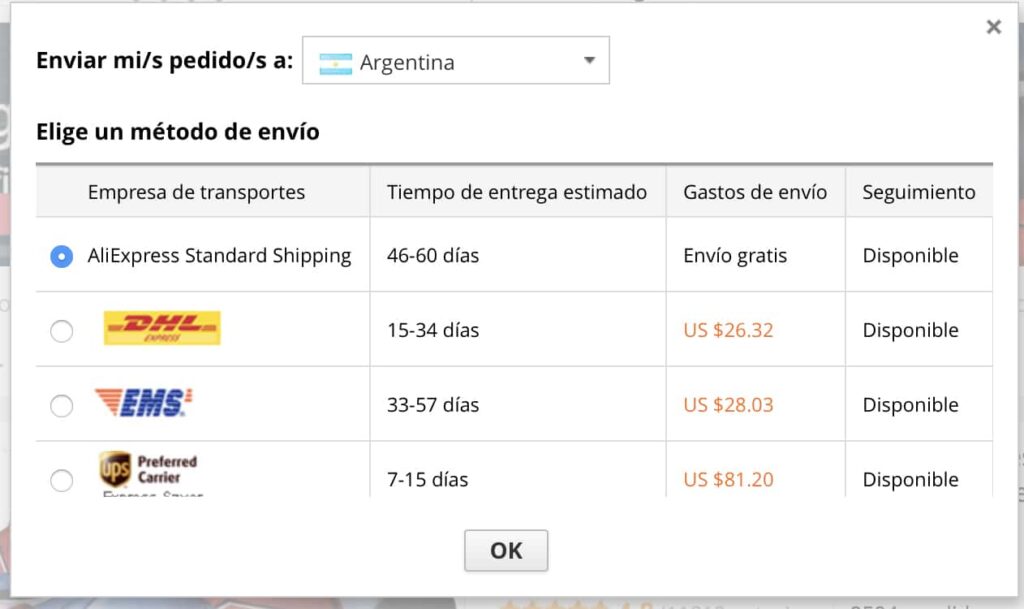Click the dropdown arrow next to Argentina
This screenshot has width=1024, height=609.
click(x=589, y=61)
